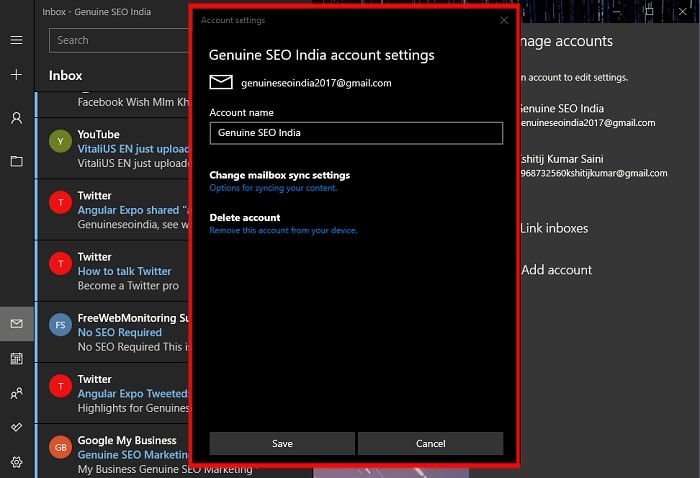This screenshot has height=478, width=700.
Task: Select Kshitij Kumar Saini account in Manage accounts
Action: point(594,166)
